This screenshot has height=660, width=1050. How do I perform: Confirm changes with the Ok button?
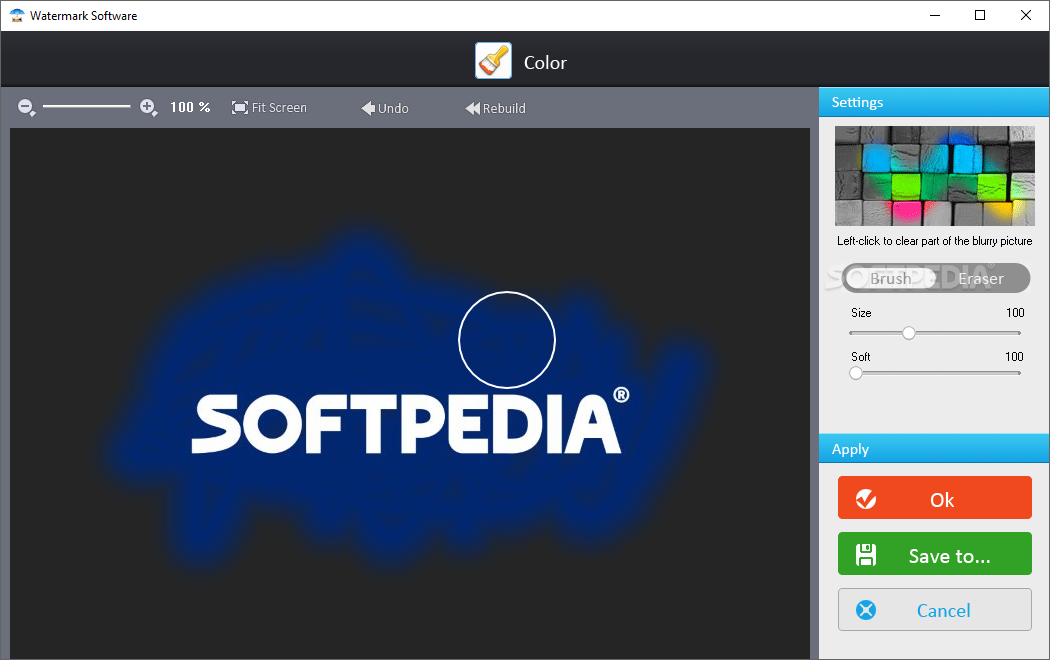click(x=934, y=497)
